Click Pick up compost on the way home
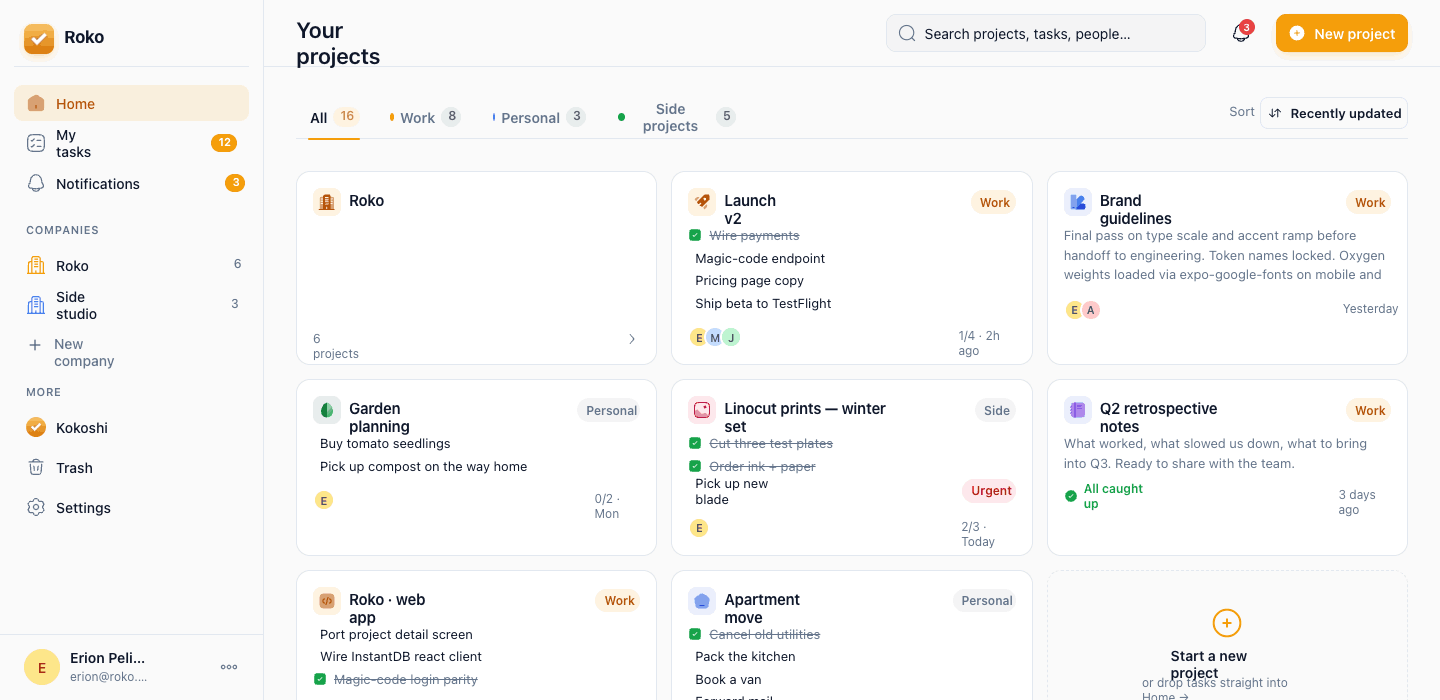The width and height of the screenshot is (1440, 700). click(423, 466)
